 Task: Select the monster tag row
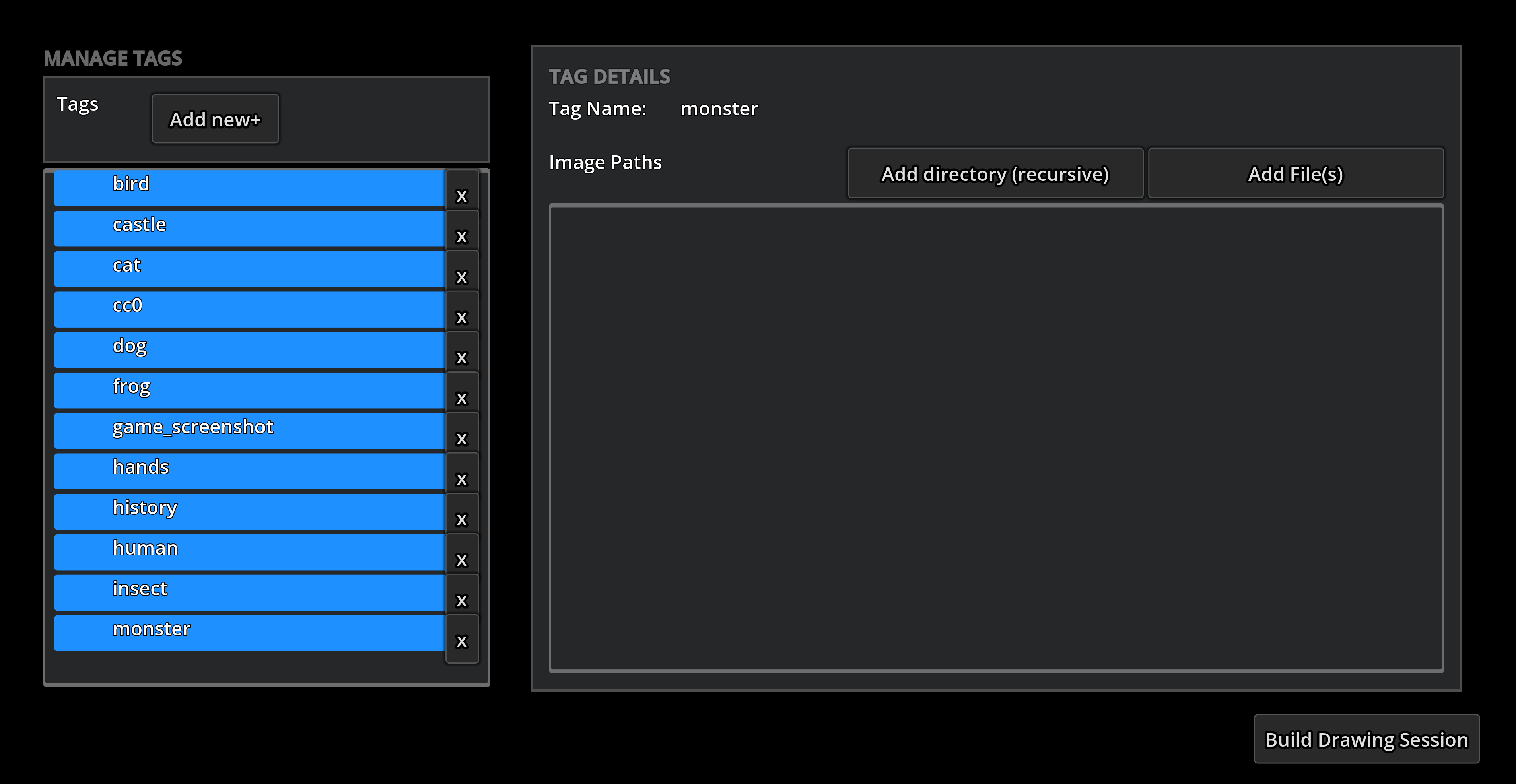point(249,632)
